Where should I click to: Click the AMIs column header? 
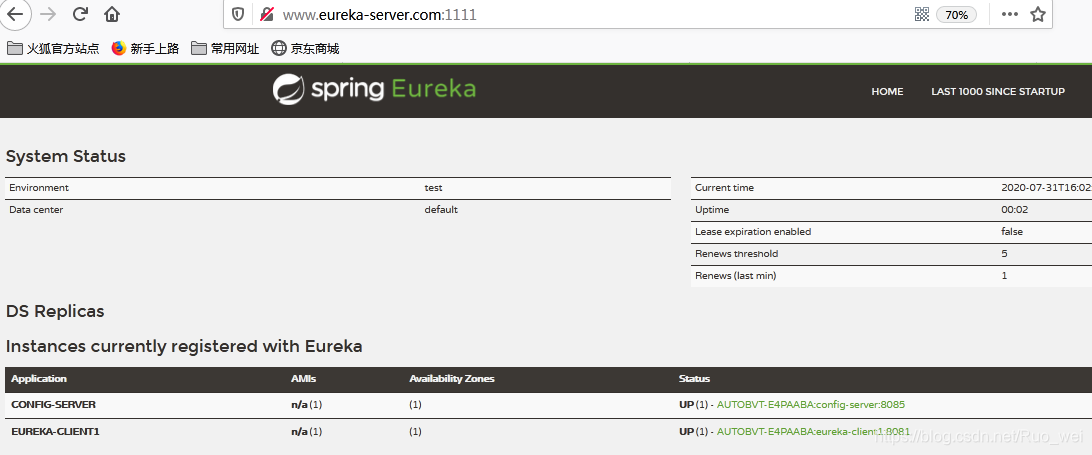tap(303, 378)
